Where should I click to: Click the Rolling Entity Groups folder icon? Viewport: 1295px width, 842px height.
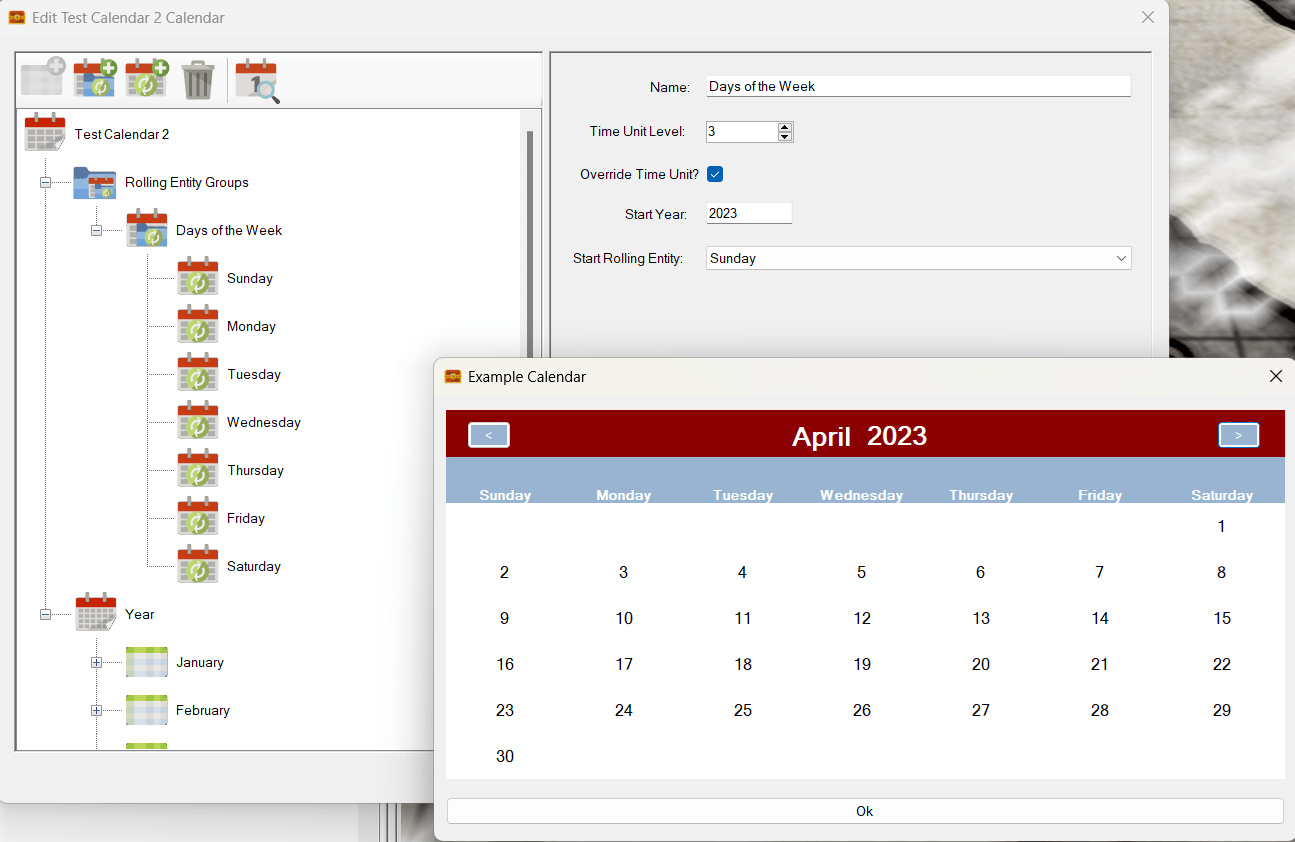pos(95,182)
